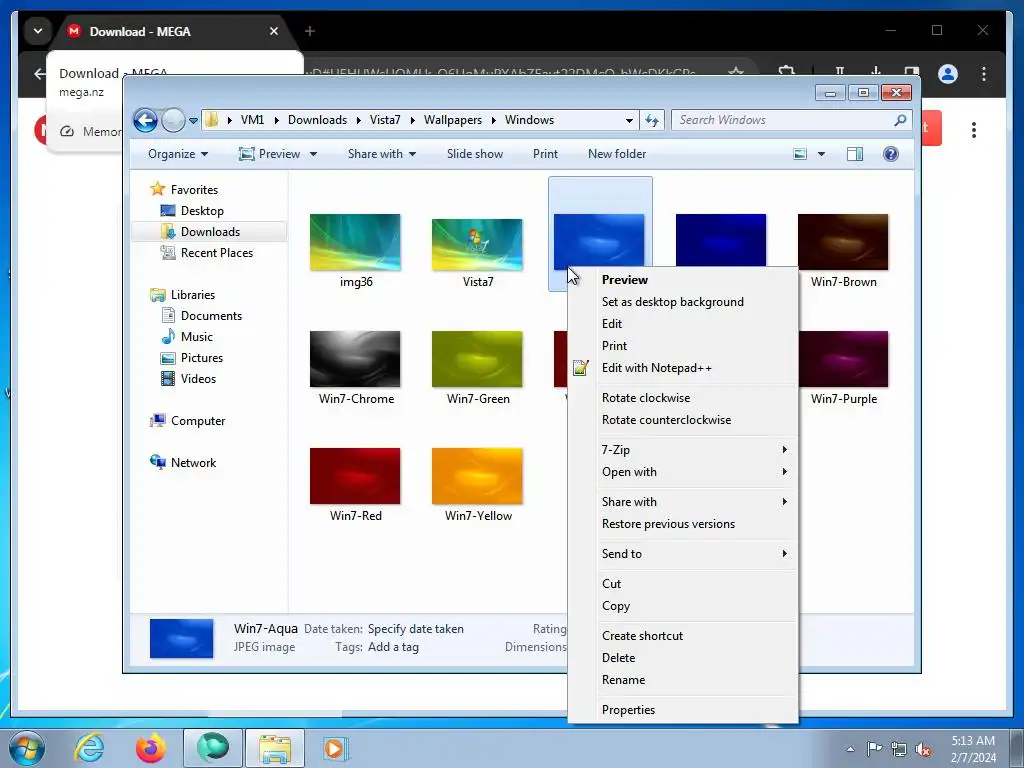Screen dimensions: 1024x768
Task: Open Videos library
Action: 198,379
